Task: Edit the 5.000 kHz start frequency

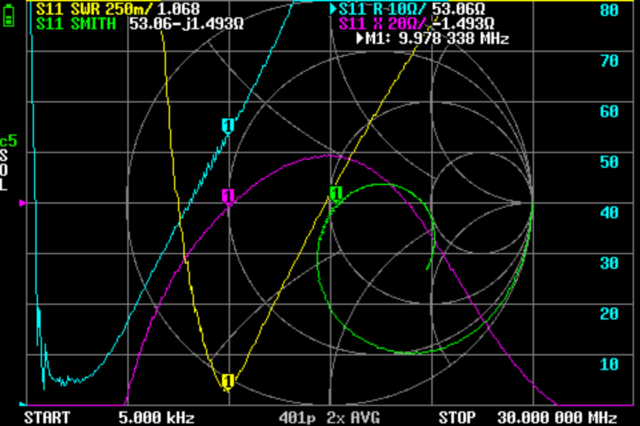Action: pyautogui.click(x=155, y=416)
